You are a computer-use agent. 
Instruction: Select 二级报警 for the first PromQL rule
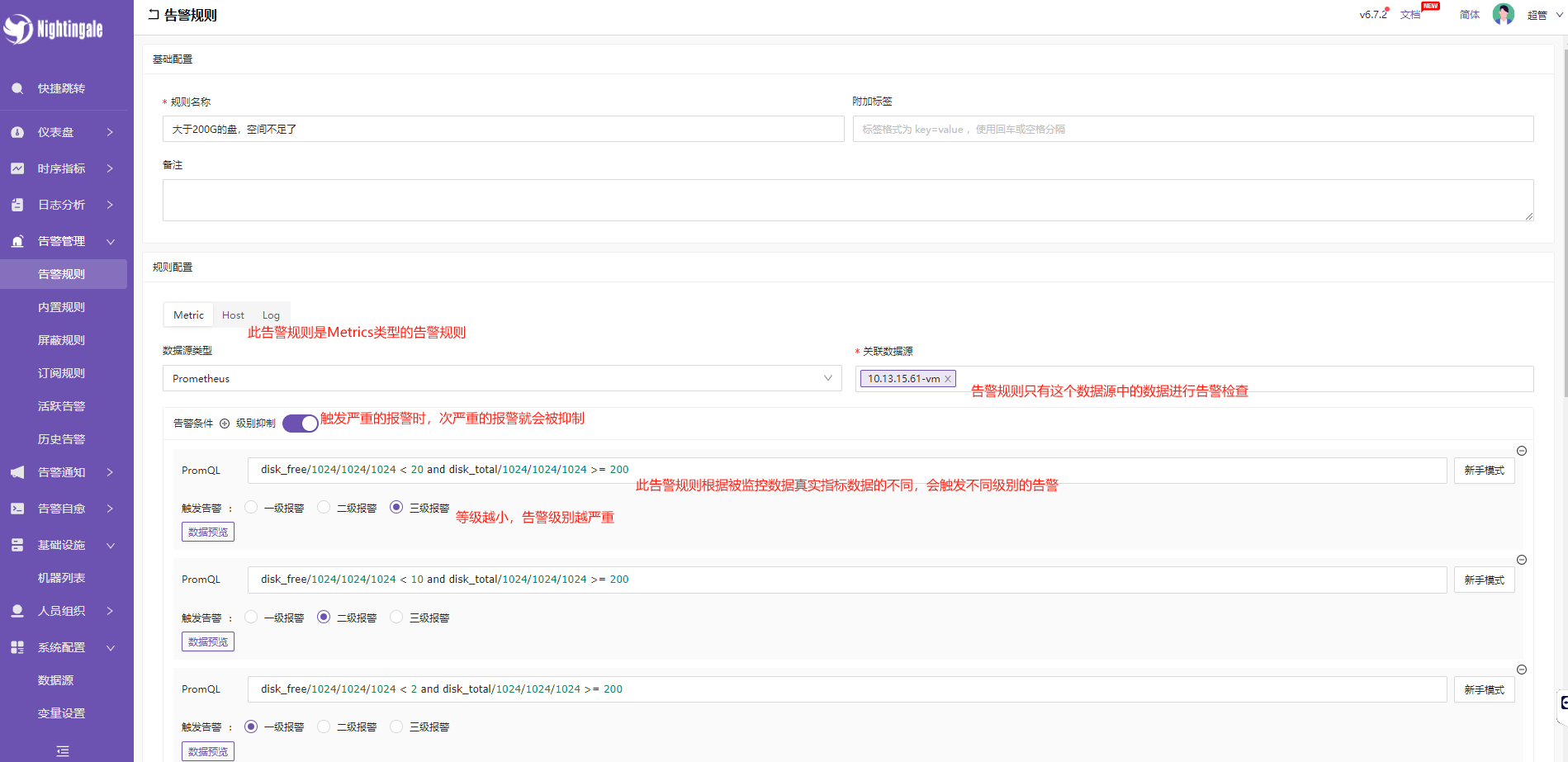coord(324,507)
